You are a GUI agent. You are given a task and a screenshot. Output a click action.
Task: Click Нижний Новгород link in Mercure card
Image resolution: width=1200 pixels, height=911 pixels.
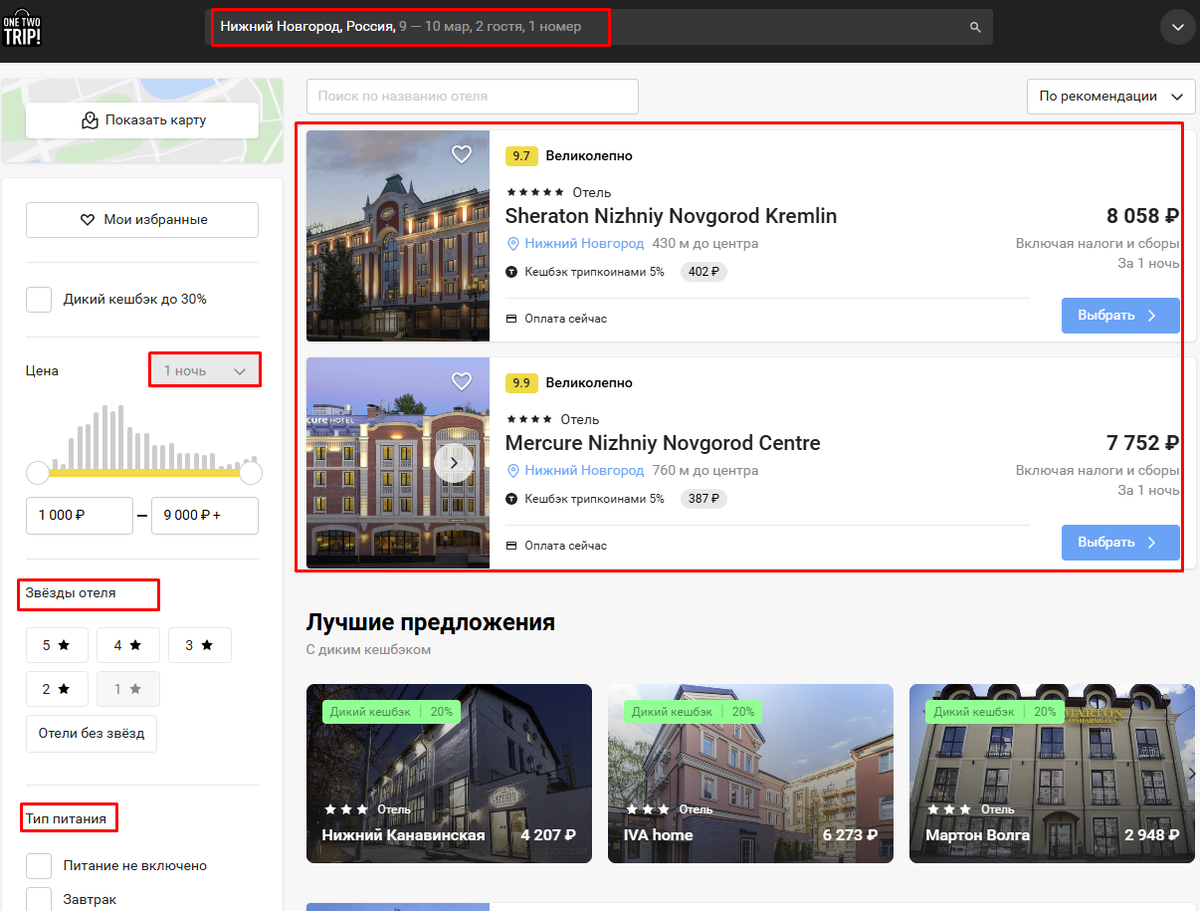(584, 471)
